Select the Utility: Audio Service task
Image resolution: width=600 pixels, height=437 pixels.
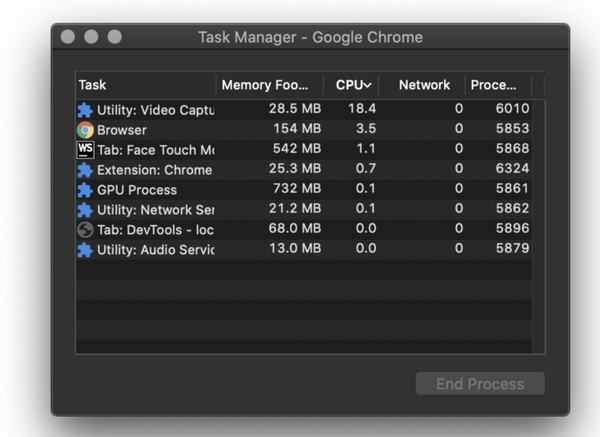(x=304, y=249)
